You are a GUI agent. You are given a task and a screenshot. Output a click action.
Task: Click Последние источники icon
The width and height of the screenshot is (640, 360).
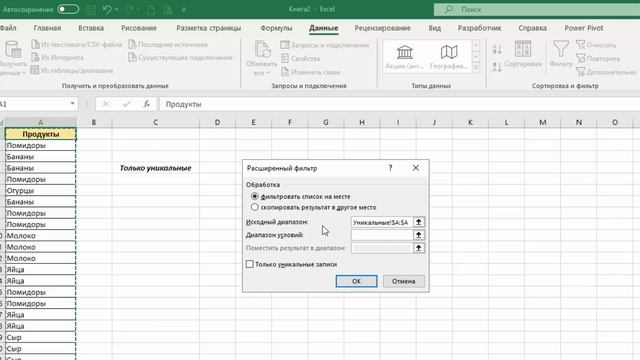tap(132, 44)
